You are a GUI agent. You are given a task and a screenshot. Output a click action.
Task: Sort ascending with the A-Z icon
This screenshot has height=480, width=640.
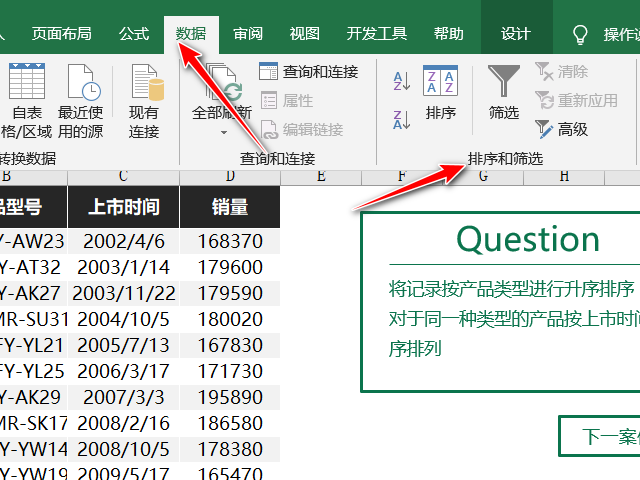click(402, 81)
